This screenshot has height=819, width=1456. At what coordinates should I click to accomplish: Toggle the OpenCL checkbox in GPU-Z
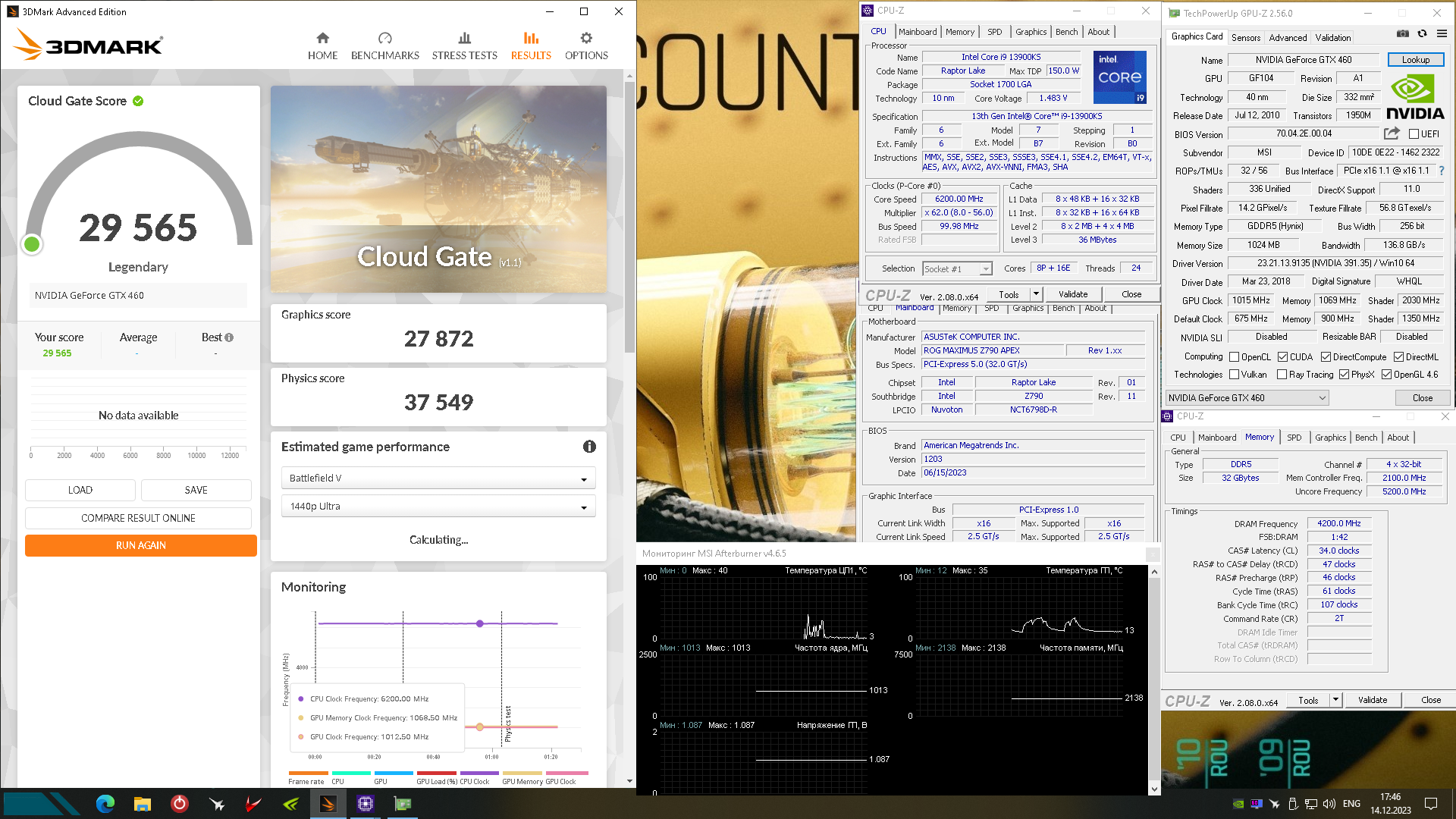(x=1235, y=357)
